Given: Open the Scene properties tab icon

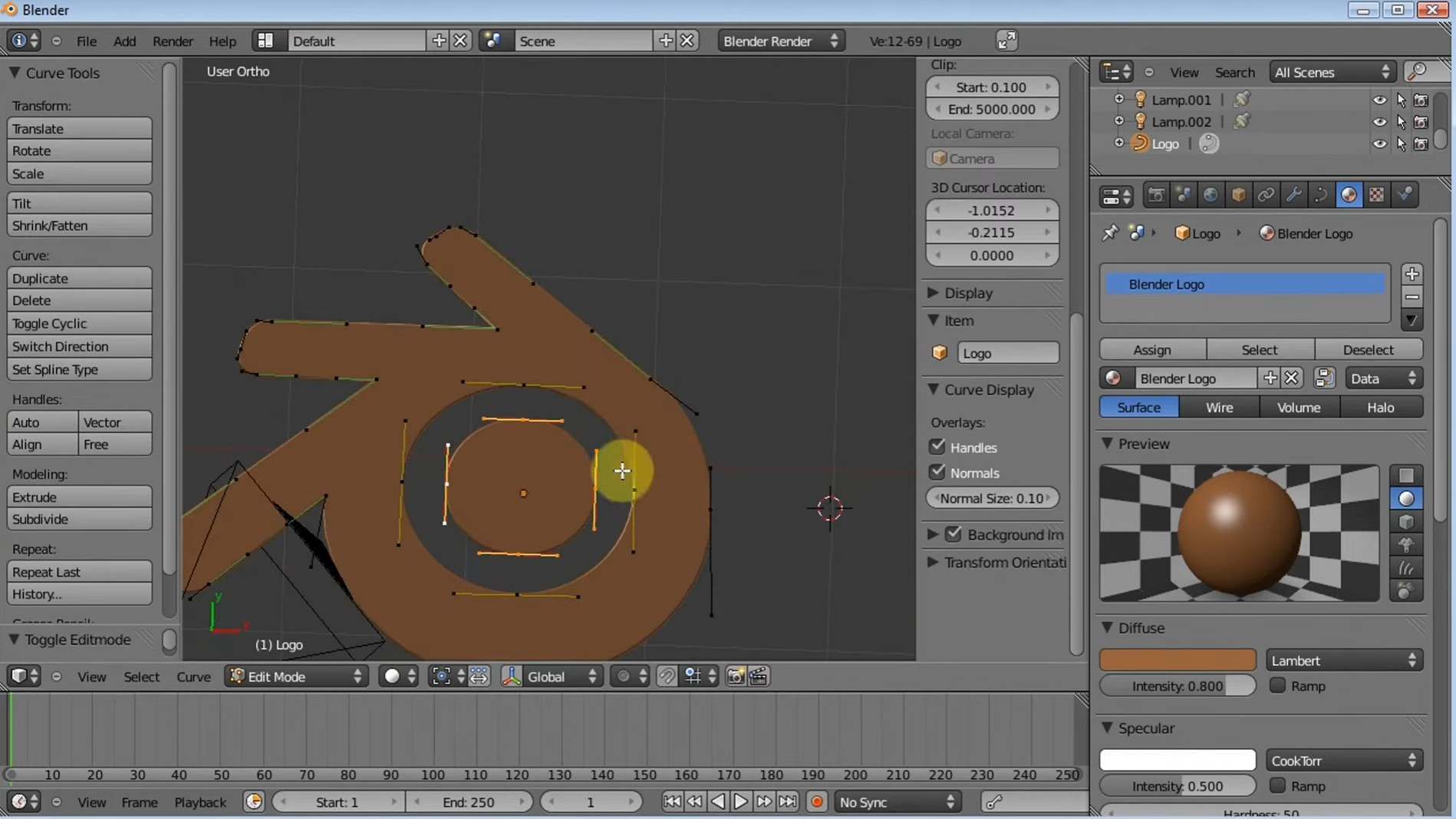Looking at the screenshot, I should coord(1184,195).
